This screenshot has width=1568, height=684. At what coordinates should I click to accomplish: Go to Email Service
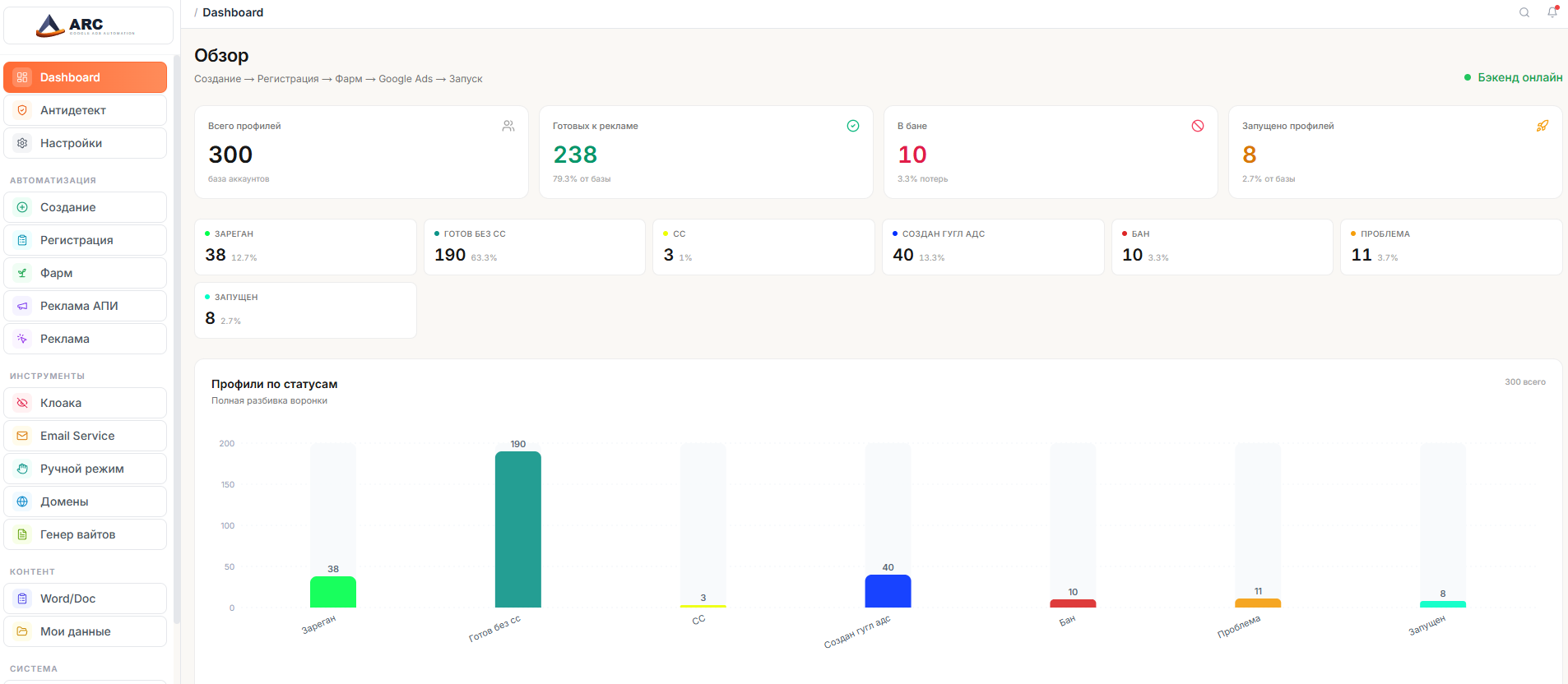point(86,436)
